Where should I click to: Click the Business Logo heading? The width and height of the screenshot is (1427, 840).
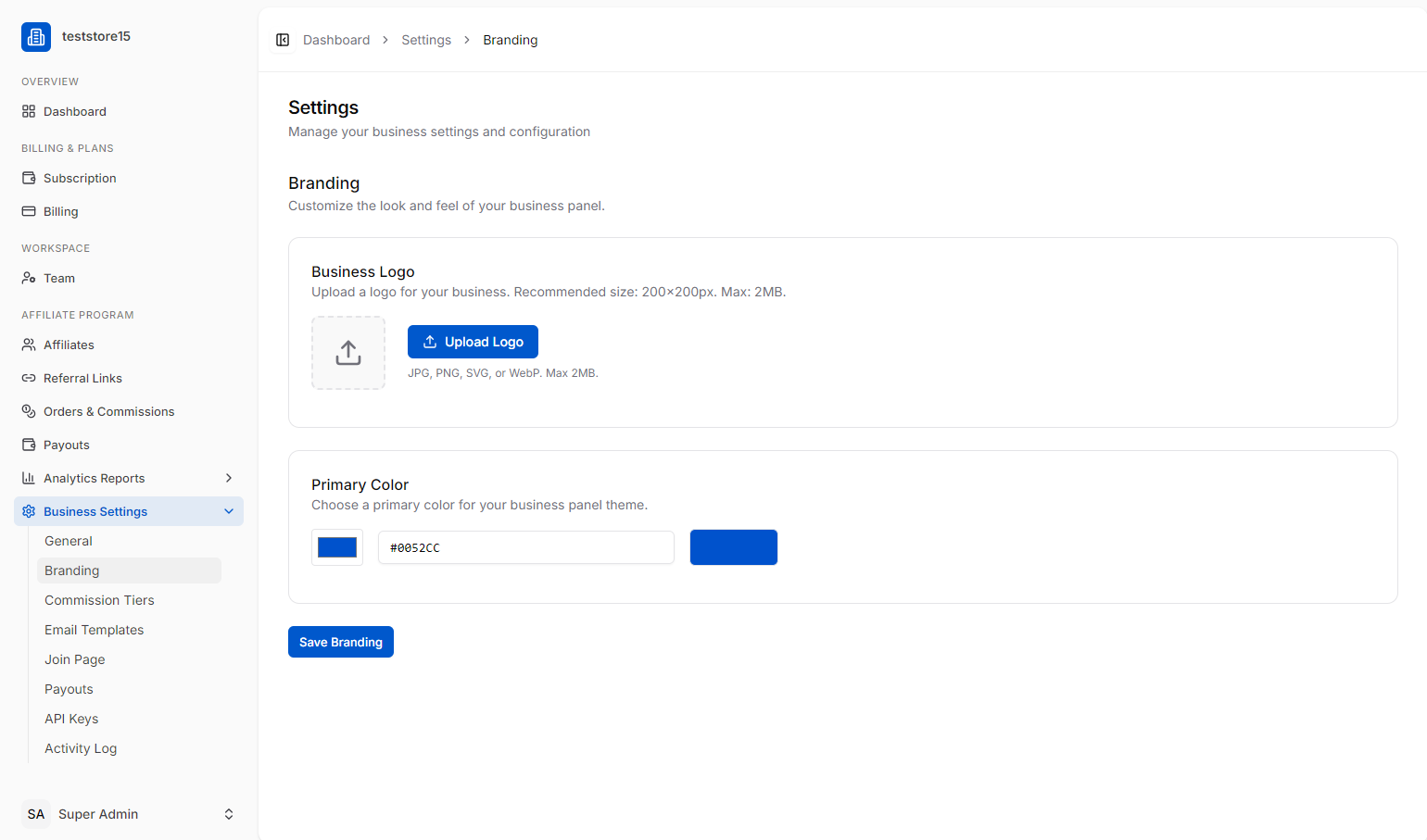pos(363,271)
